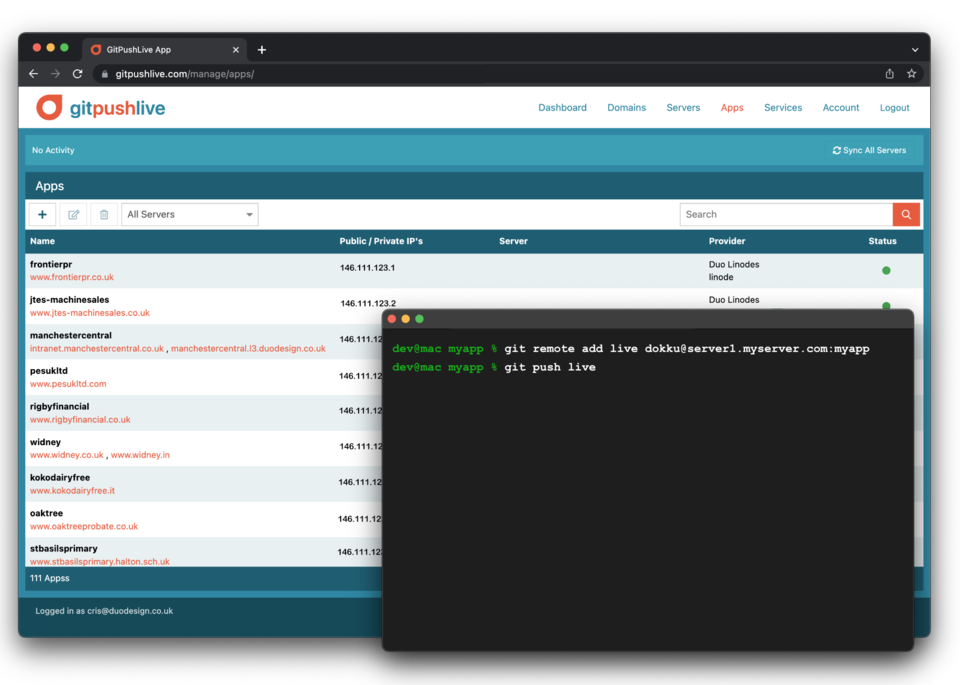Click the Status column header
This screenshot has height=685, width=960.
(x=882, y=241)
